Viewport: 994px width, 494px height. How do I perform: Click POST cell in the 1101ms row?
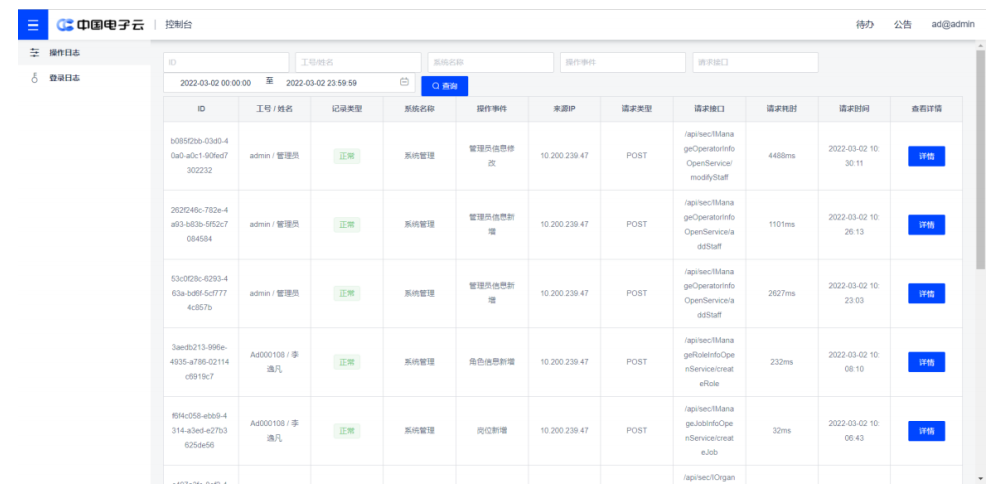(636, 224)
